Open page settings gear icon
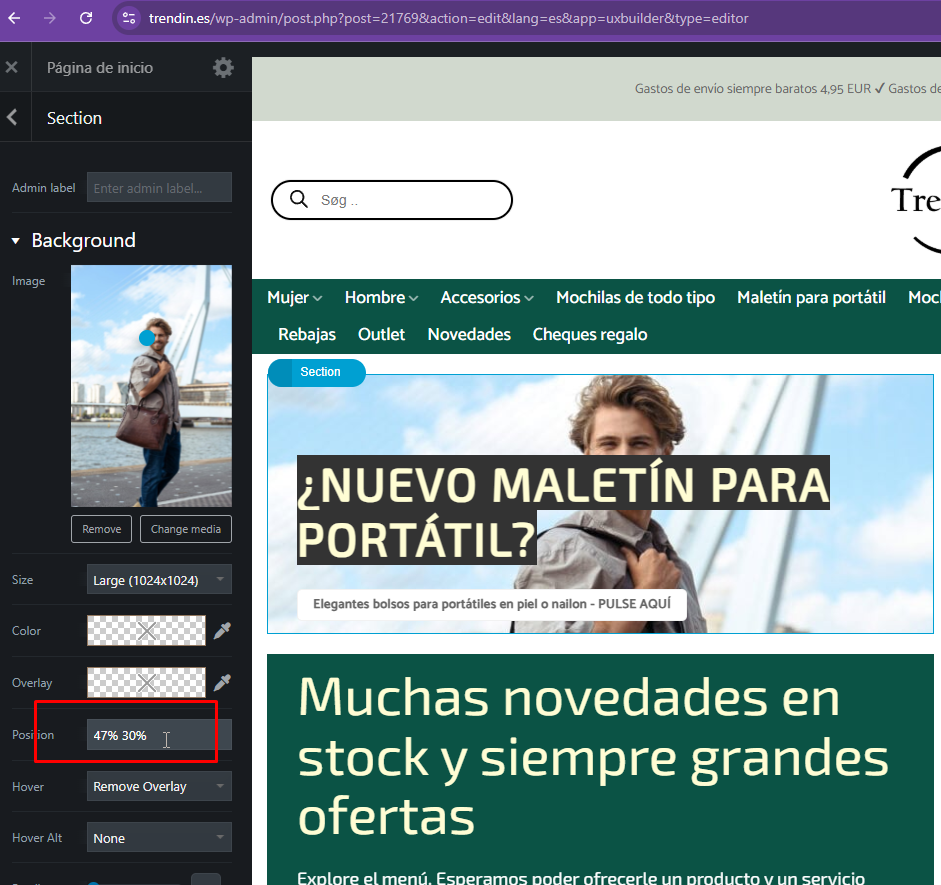Image resolution: width=941 pixels, height=885 pixels. click(223, 67)
